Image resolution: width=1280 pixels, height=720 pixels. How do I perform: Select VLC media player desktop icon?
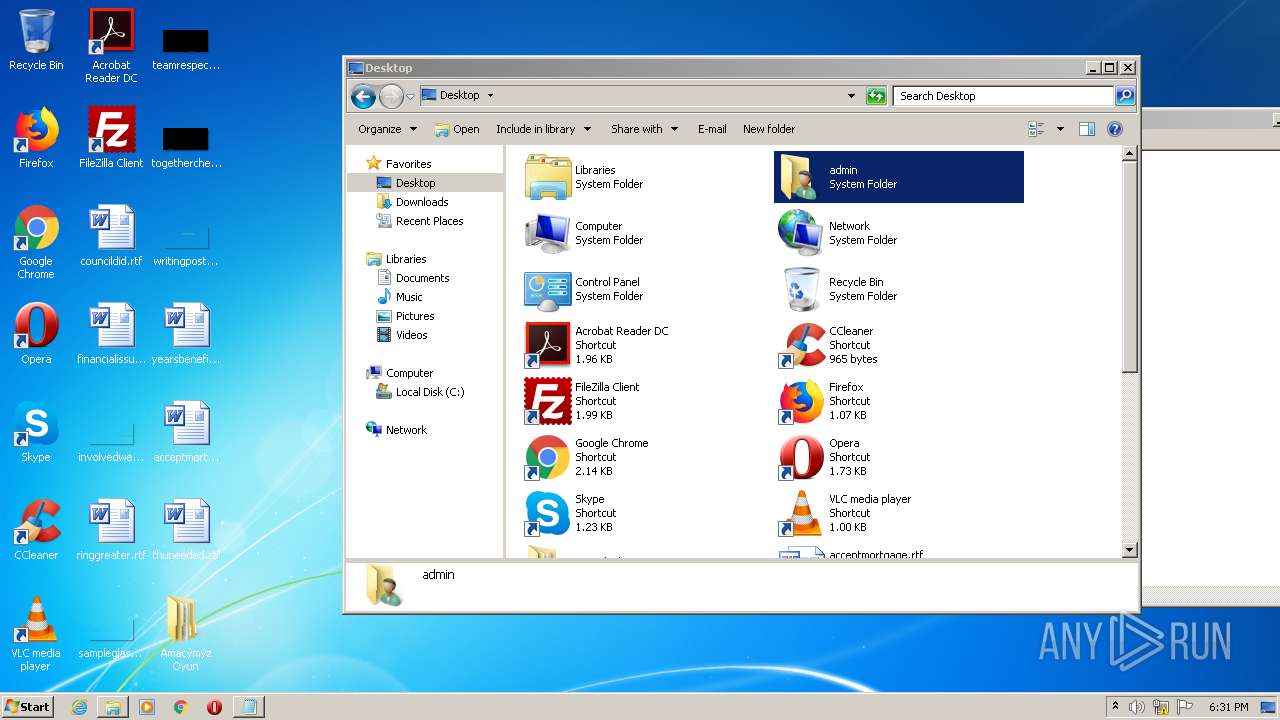36,634
